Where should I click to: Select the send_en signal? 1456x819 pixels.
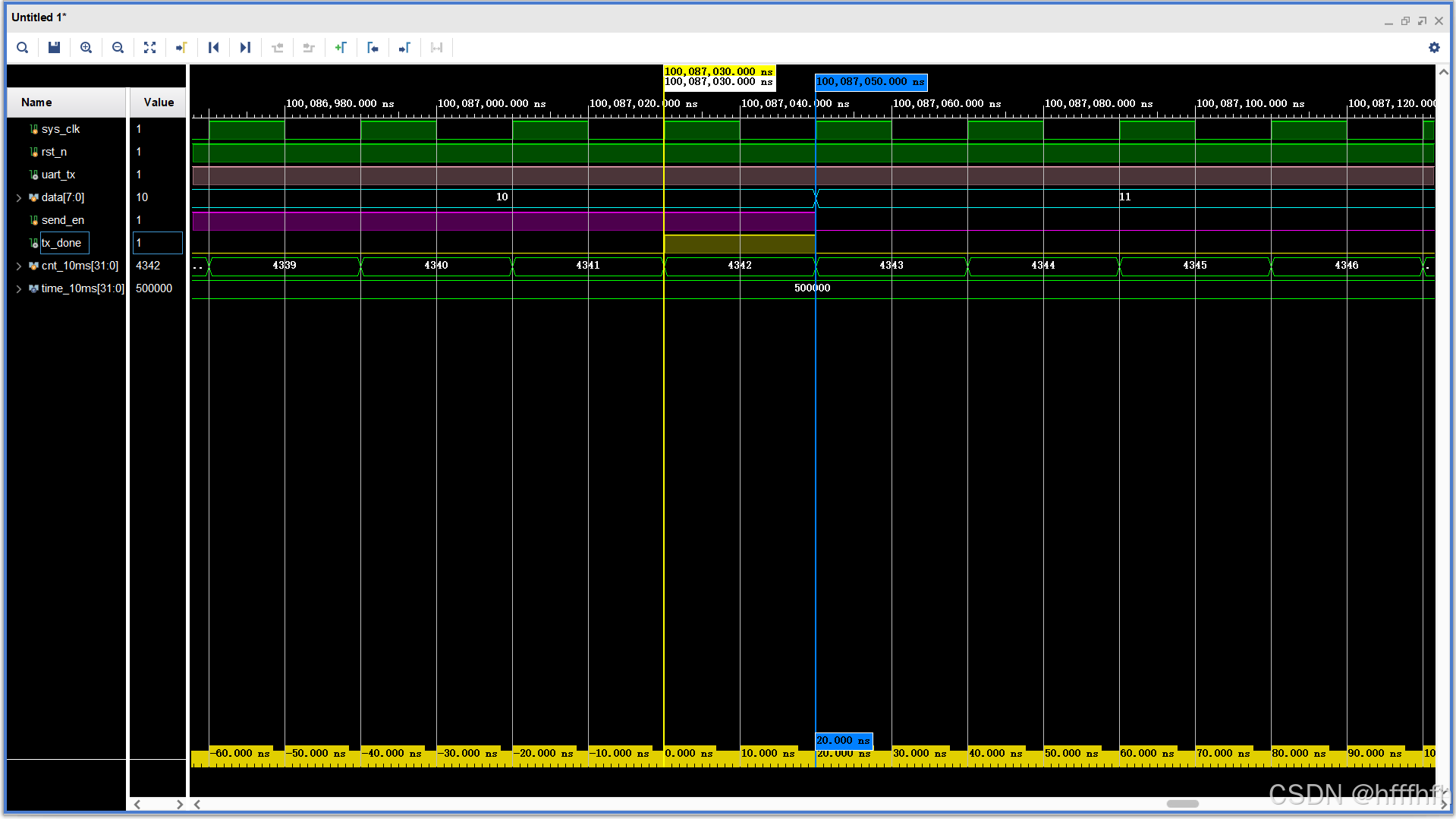(x=63, y=220)
